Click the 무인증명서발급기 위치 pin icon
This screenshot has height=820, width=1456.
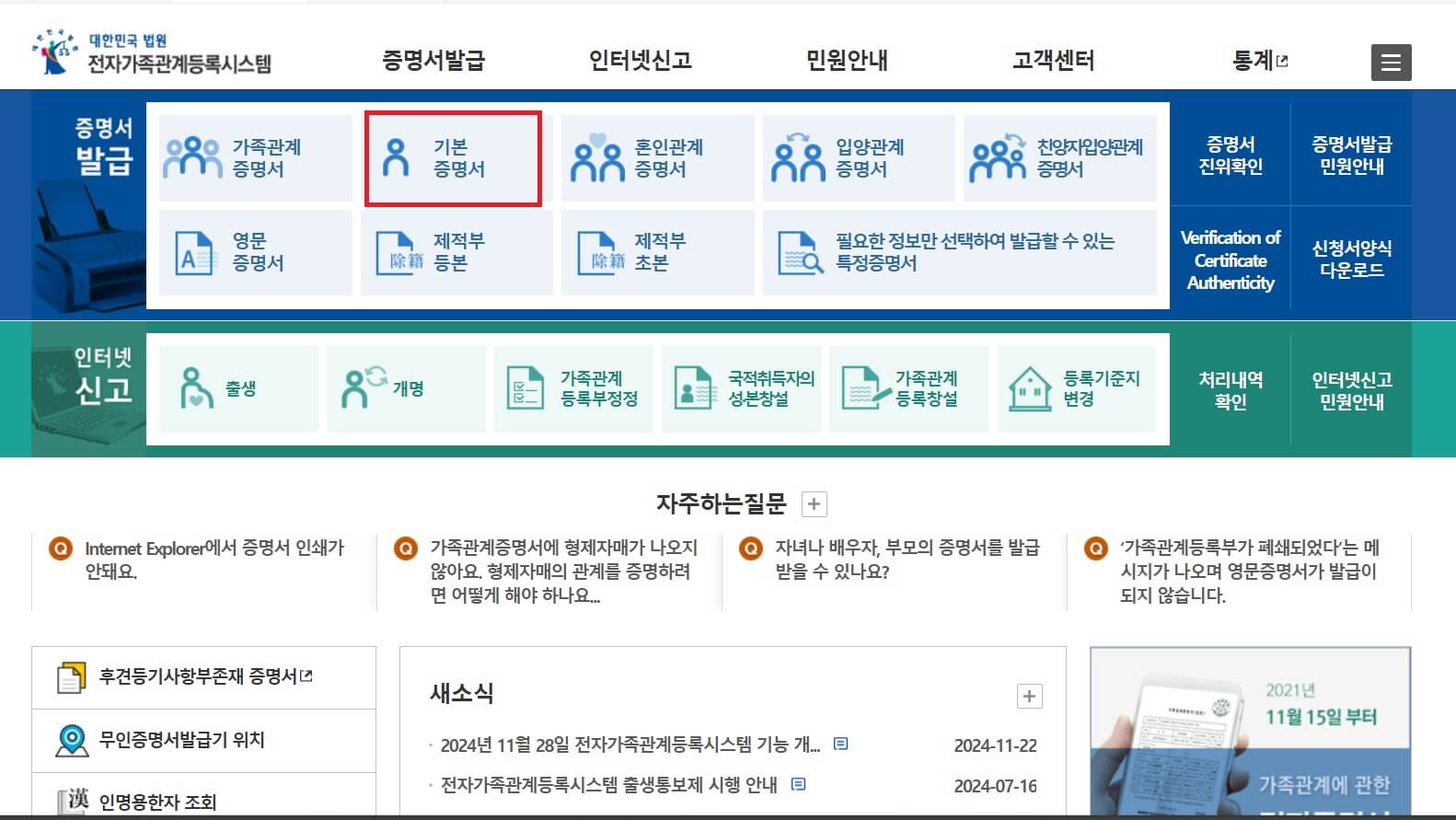(x=72, y=741)
